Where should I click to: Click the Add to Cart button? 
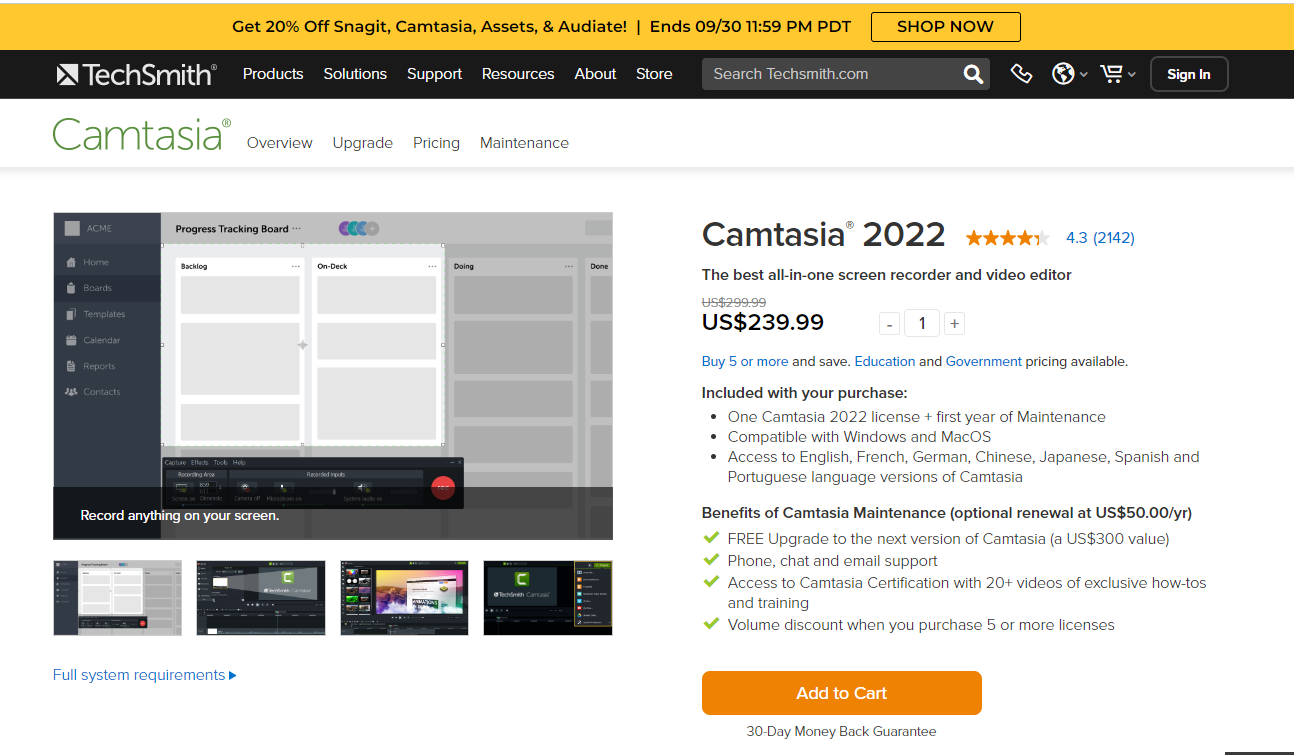click(842, 693)
